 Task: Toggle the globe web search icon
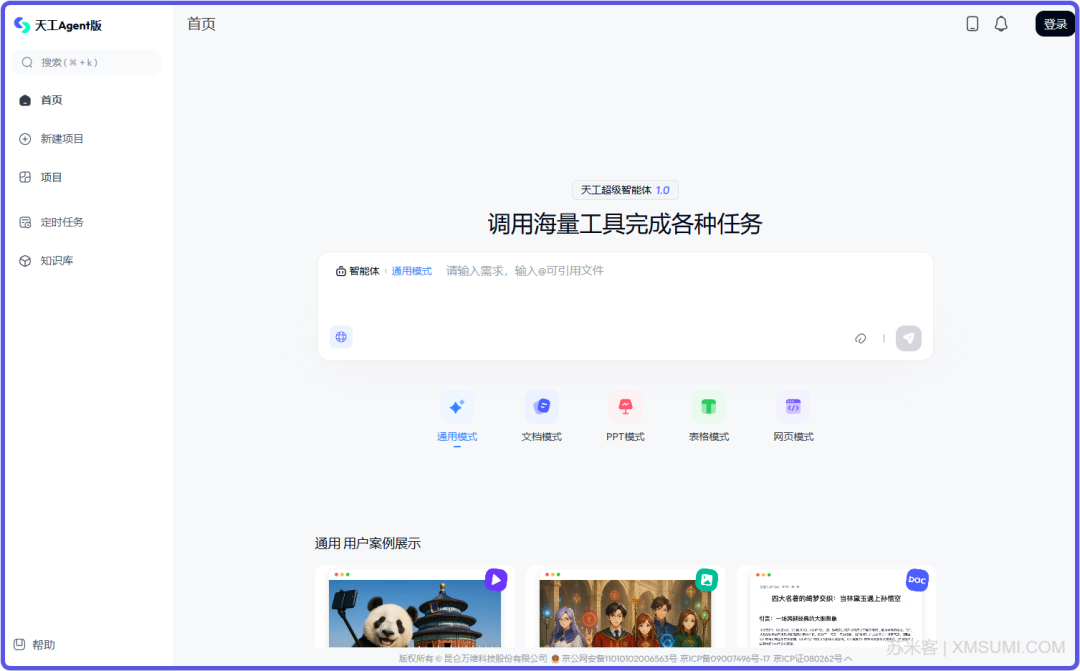click(341, 337)
